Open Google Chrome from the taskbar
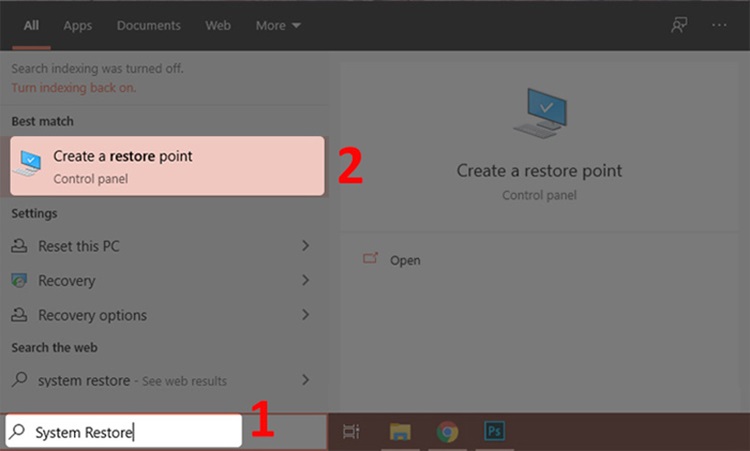750x451 pixels. [447, 432]
